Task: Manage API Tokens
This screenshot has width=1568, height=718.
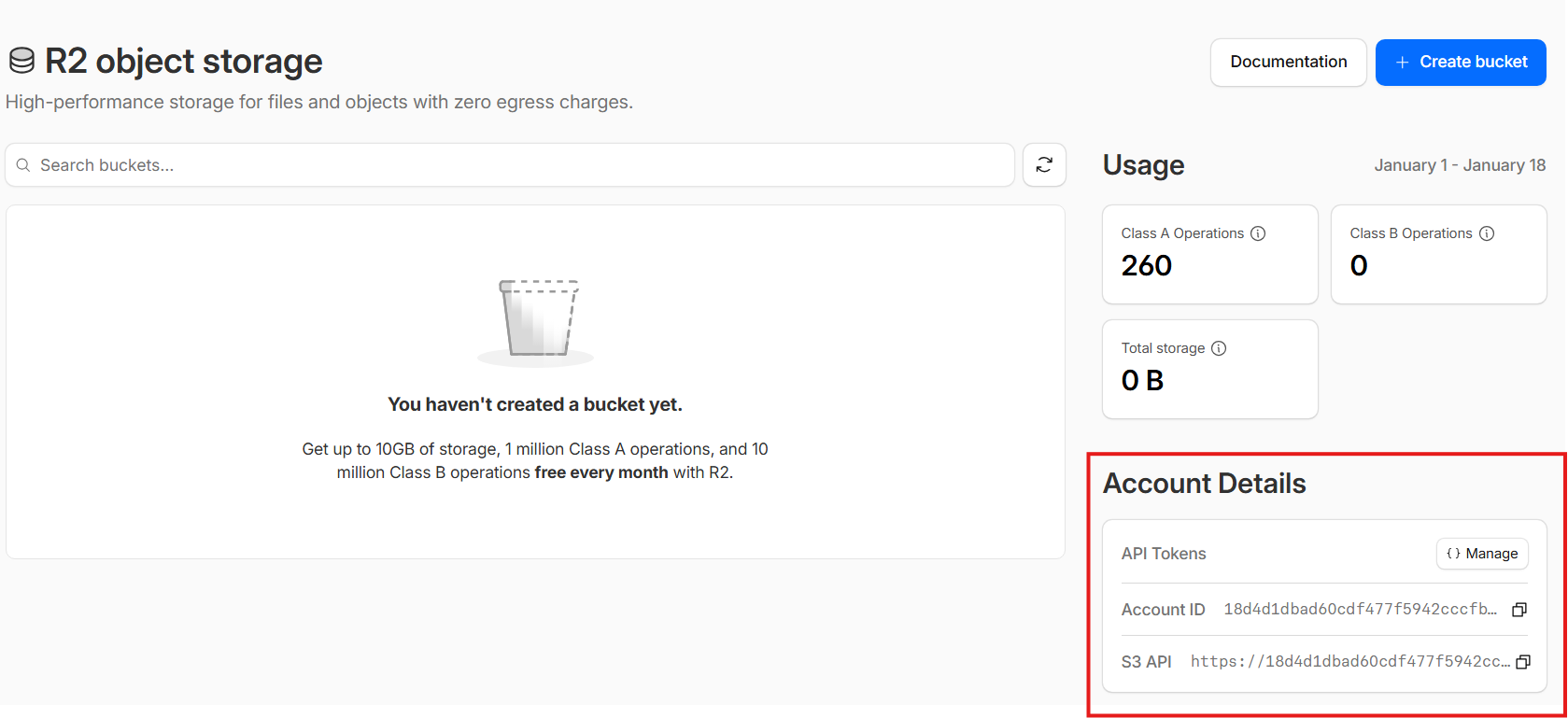Action: click(1482, 554)
